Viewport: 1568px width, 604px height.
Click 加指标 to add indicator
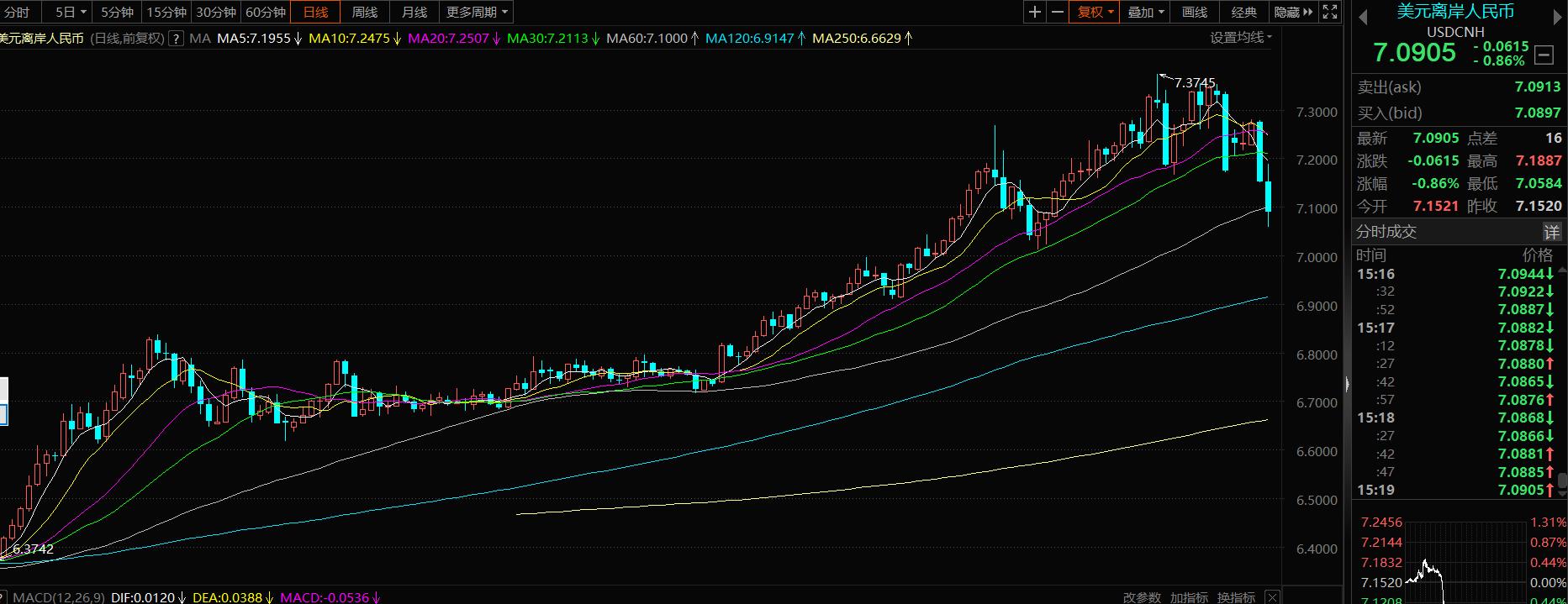(1189, 597)
